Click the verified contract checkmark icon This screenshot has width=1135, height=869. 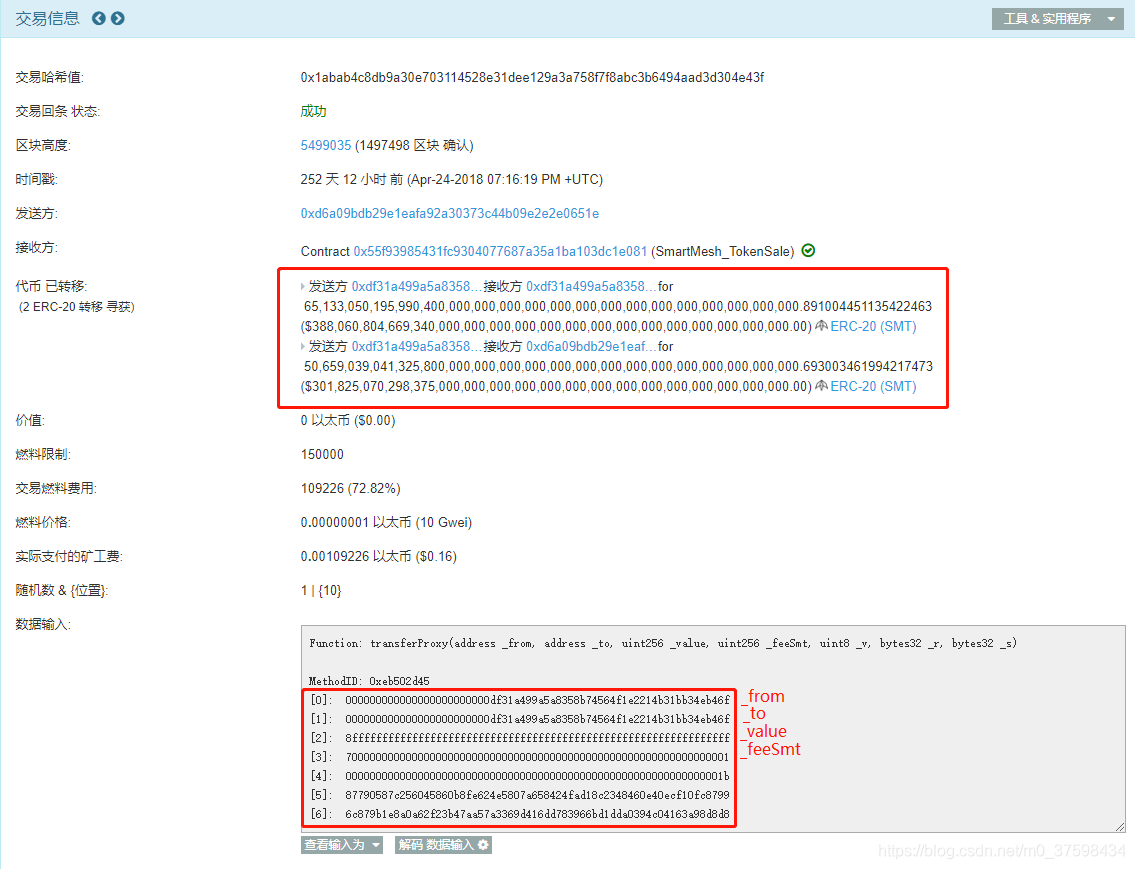809,250
